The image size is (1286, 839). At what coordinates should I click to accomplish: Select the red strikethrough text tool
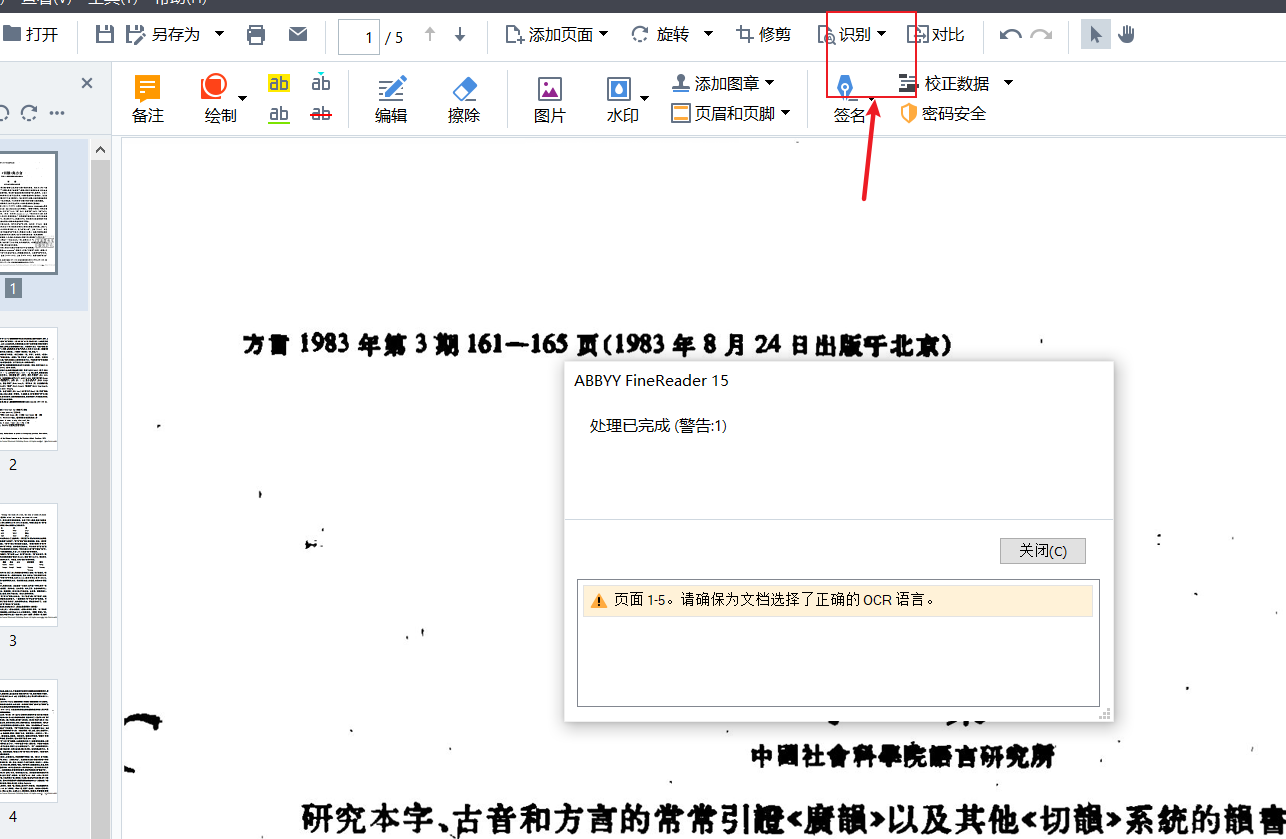[x=321, y=114]
